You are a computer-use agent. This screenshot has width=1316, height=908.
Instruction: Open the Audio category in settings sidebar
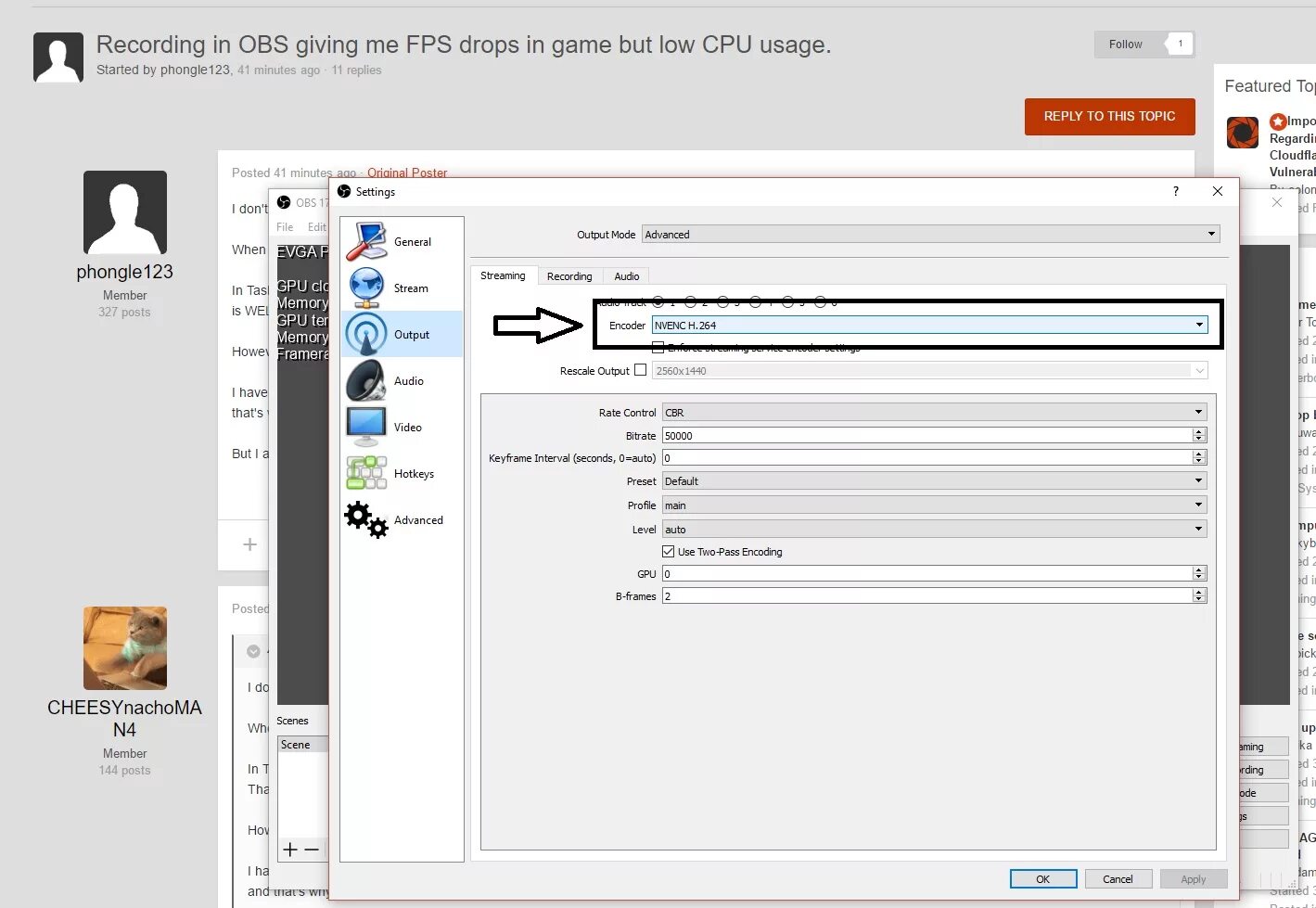402,381
